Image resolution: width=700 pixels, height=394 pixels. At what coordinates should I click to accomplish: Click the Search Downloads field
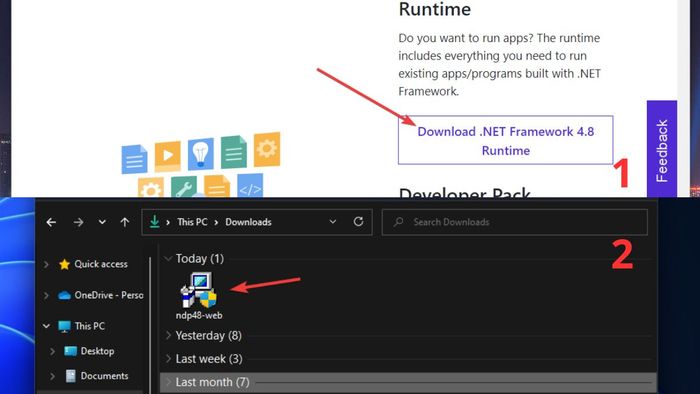514,222
